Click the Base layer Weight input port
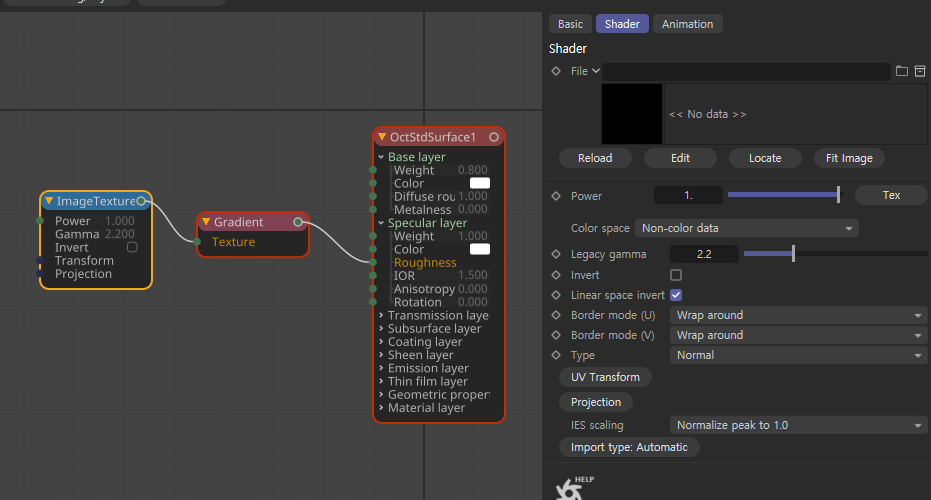931x500 pixels. (373, 170)
